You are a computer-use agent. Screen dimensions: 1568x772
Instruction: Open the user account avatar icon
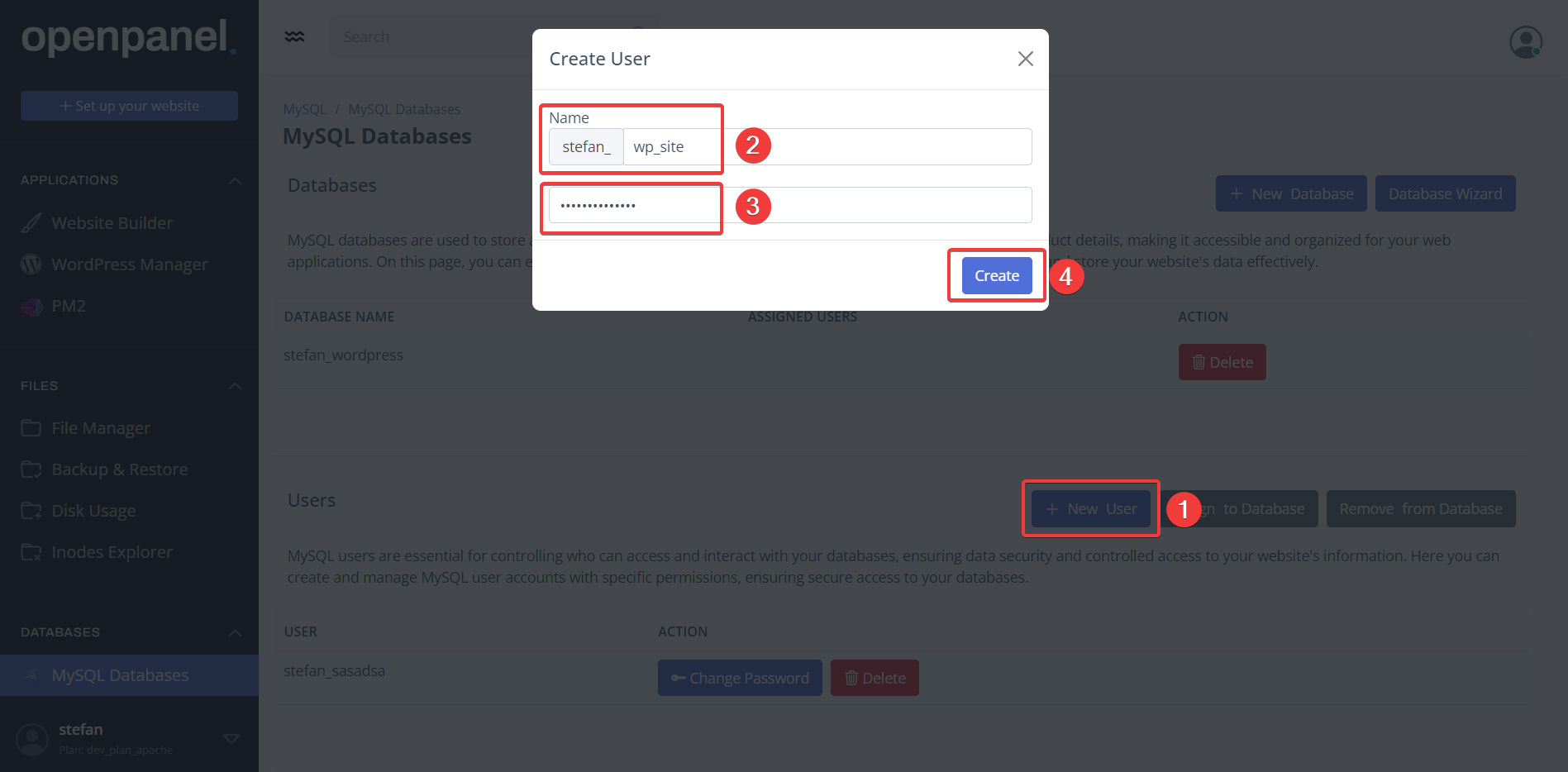[x=1525, y=41]
